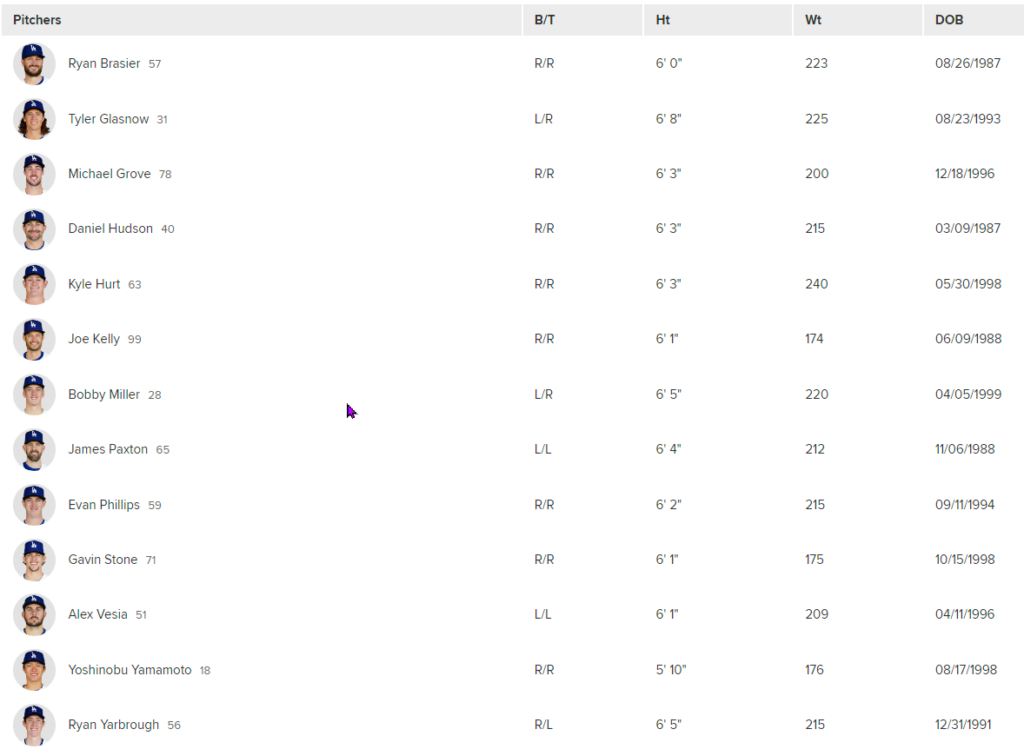The image size is (1024, 749).
Task: Click Daniel Hudson's profile photo
Action: tap(34, 229)
